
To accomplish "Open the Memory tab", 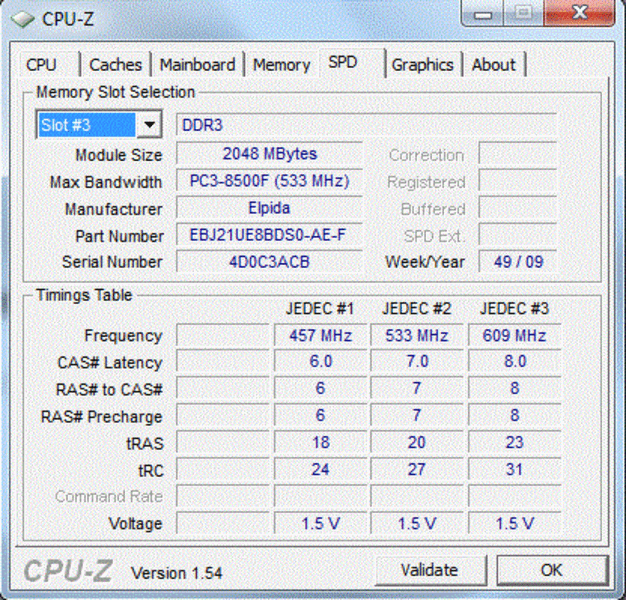I will coord(281,65).
